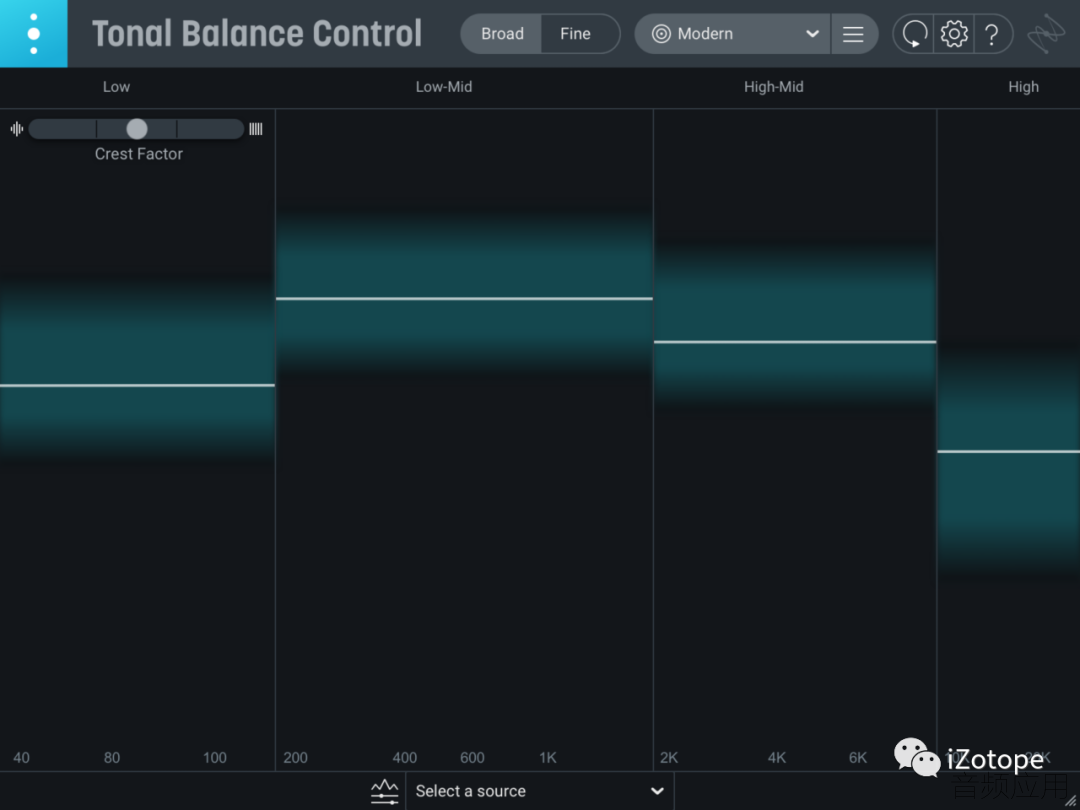Click the 400 frequency label
The width and height of the screenshot is (1080, 810).
pyautogui.click(x=405, y=758)
